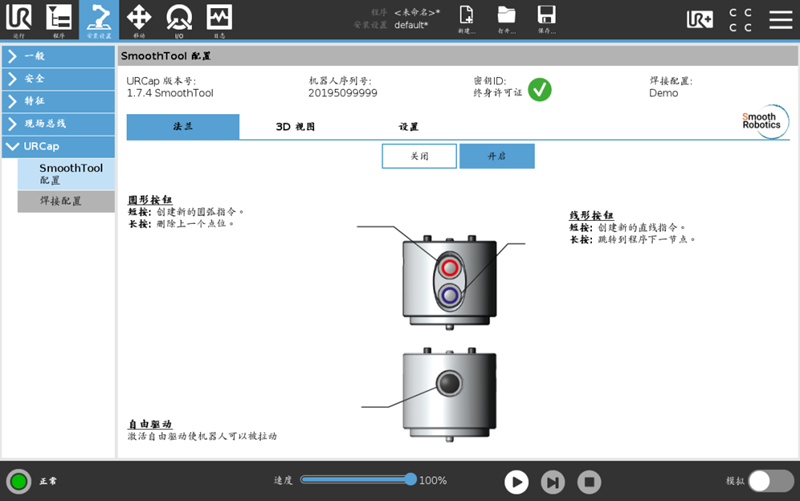800x501 pixels.
Task: Open the Program tab icon
Action: (59, 19)
